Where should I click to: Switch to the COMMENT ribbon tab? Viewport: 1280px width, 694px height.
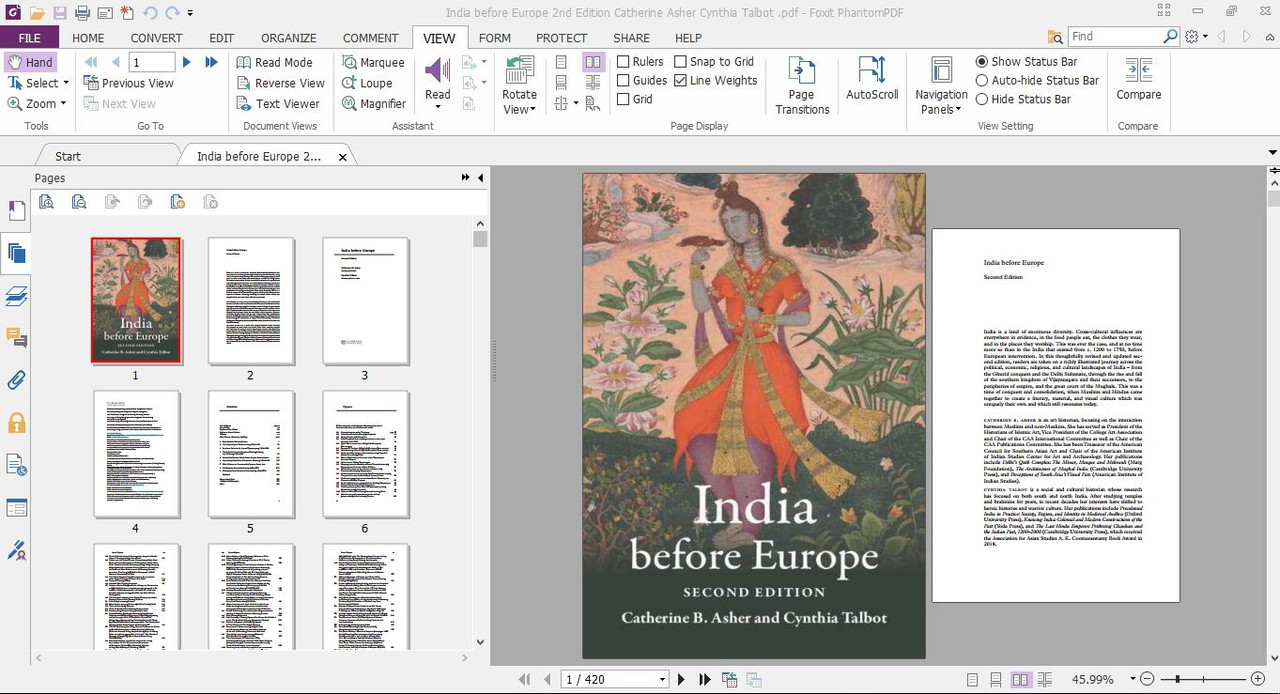370,38
